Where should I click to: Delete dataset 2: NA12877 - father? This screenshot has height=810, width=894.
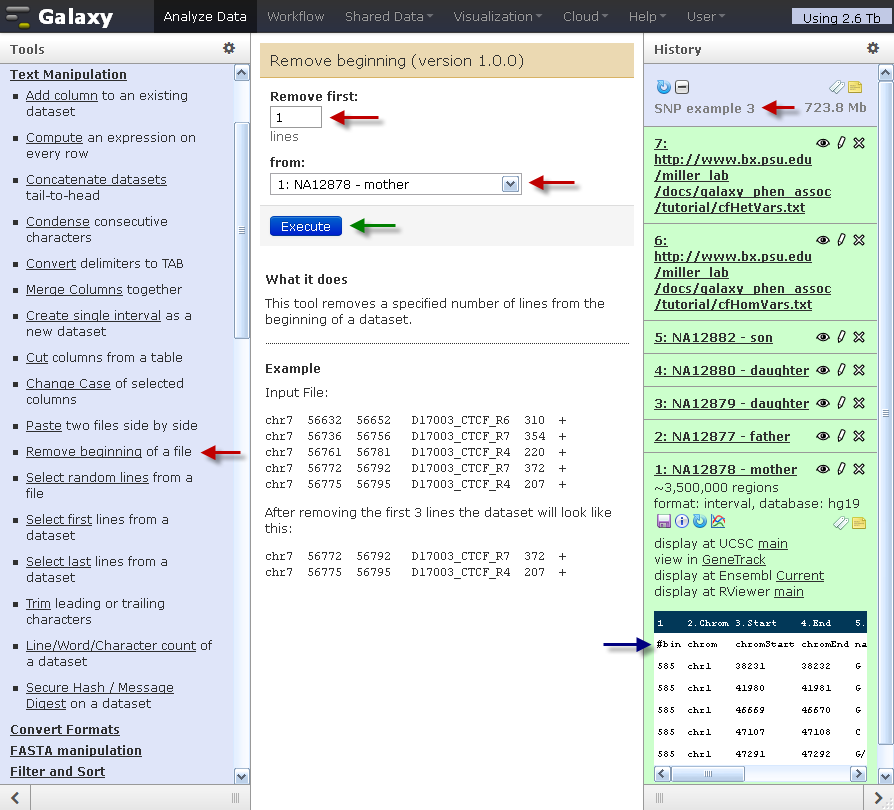[x=859, y=436]
